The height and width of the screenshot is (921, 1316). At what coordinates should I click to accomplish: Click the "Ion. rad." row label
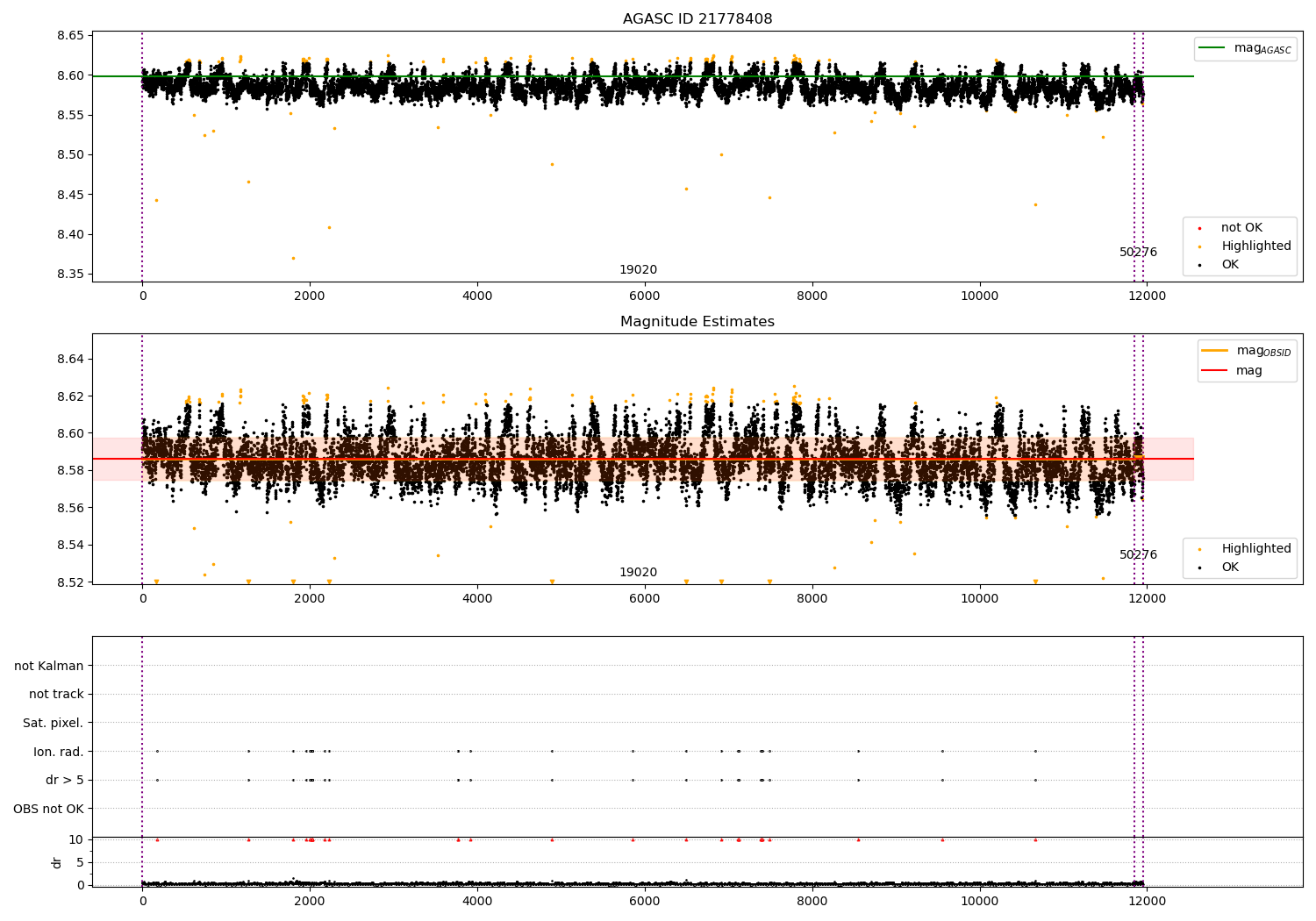click(x=59, y=752)
